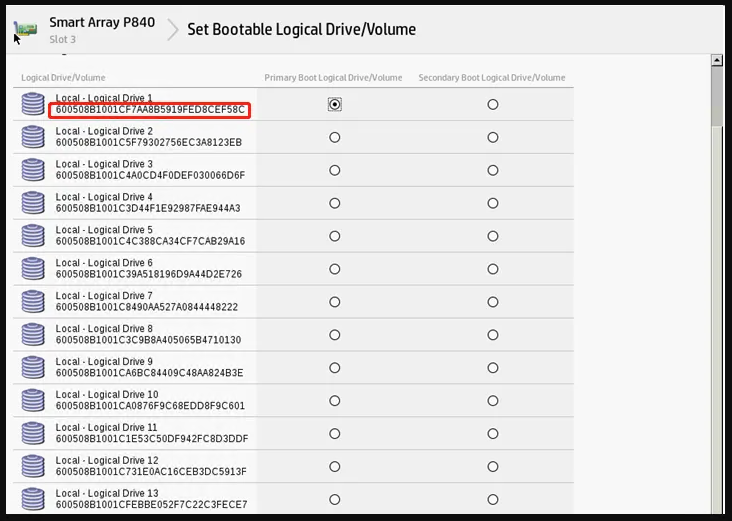Choose Logical Drive 8 as primary boot
Screen dimensions: 732x521
point(335,335)
